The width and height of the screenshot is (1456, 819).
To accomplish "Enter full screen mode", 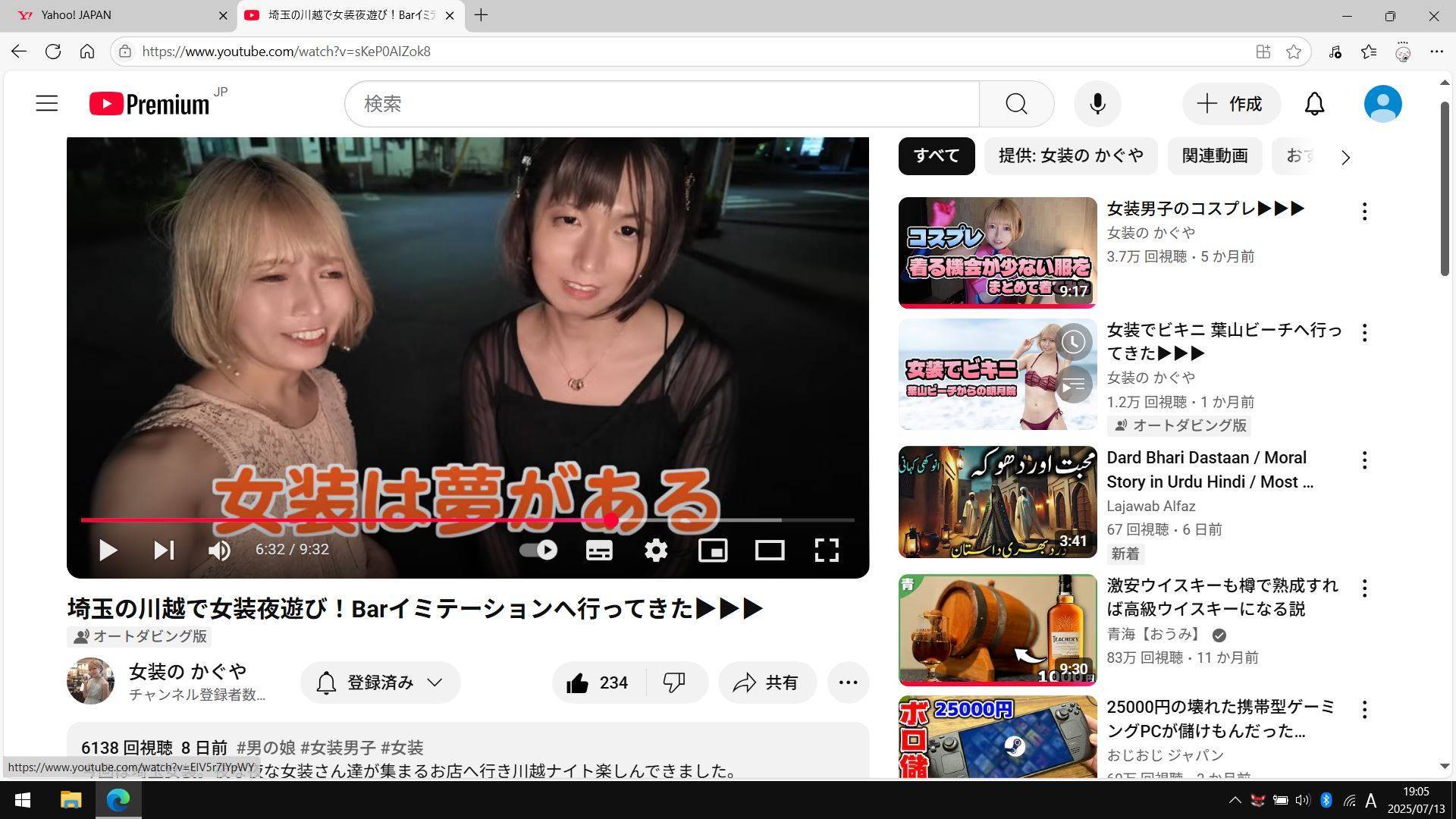I will 827,550.
